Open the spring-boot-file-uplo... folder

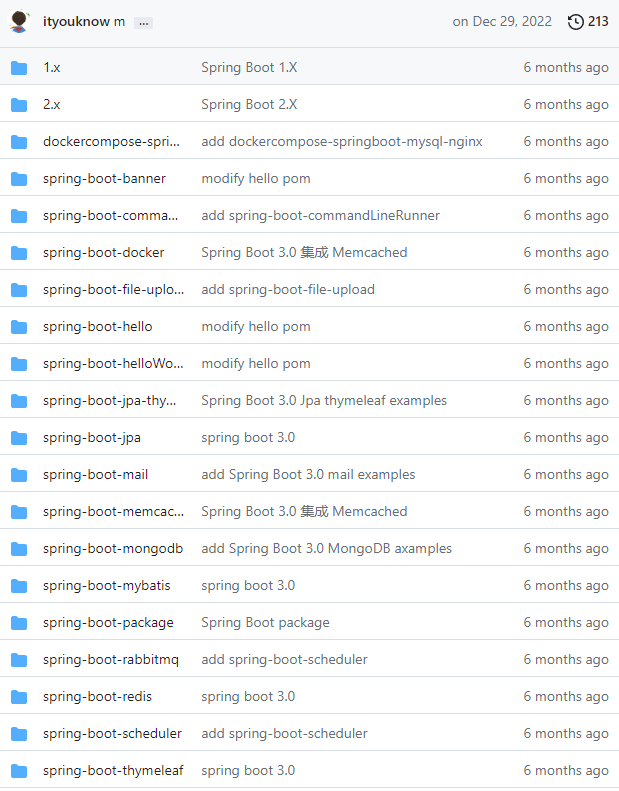[x=114, y=290]
